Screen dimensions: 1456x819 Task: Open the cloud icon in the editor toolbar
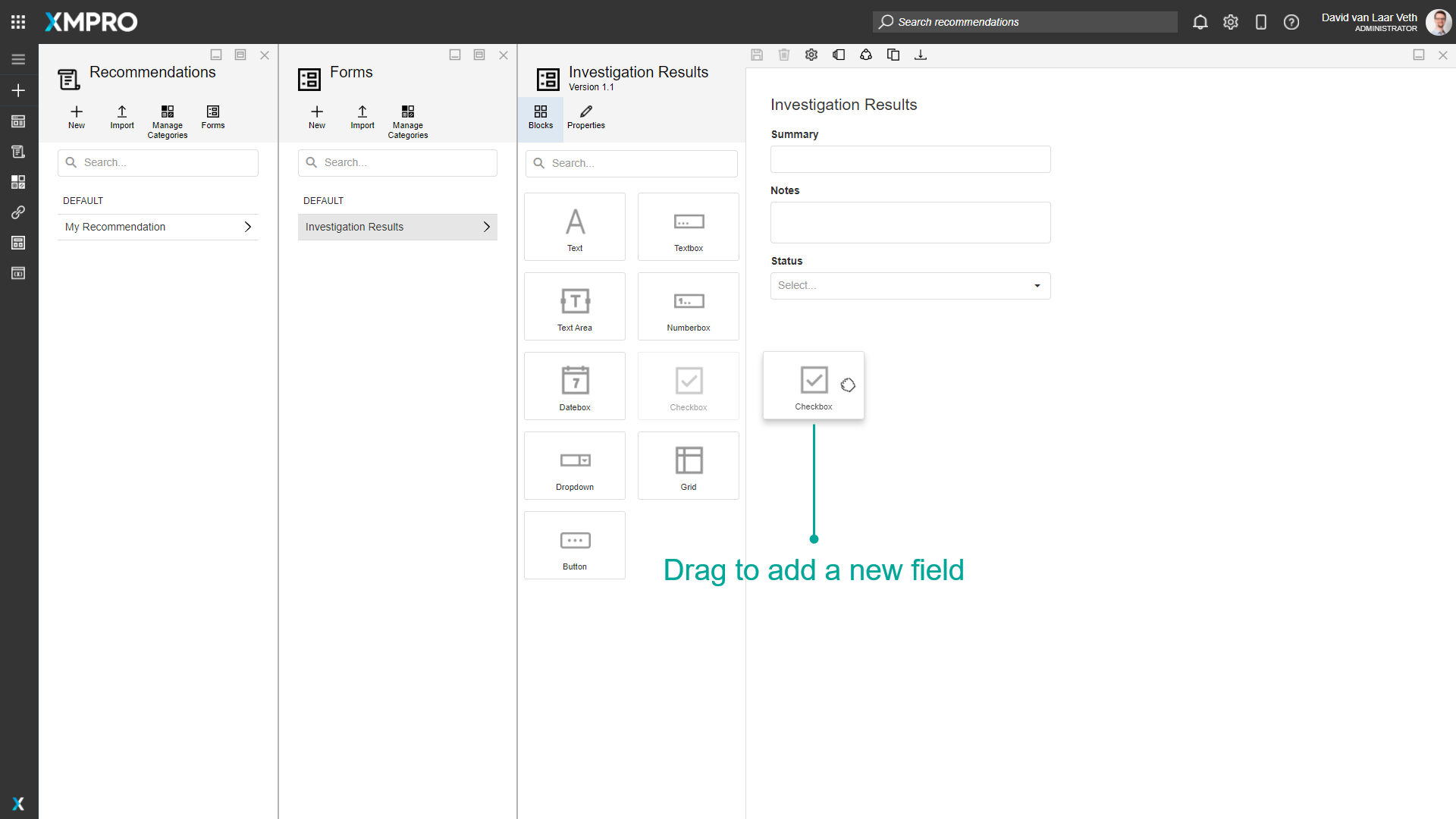866,54
